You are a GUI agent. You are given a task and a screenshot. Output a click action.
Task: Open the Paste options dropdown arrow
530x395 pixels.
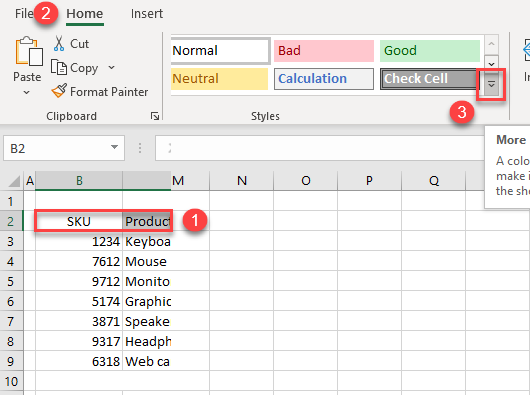pos(27,92)
